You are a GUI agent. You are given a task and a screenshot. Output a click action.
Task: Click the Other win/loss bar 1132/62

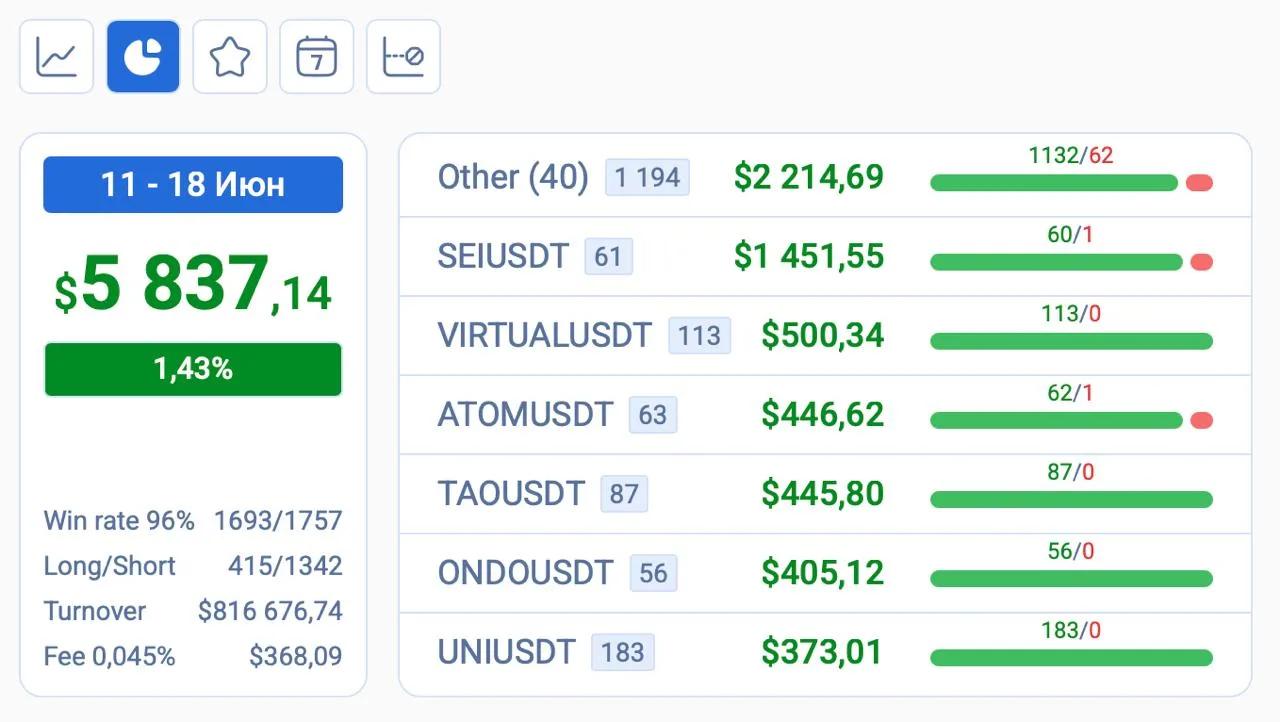coord(1071,182)
